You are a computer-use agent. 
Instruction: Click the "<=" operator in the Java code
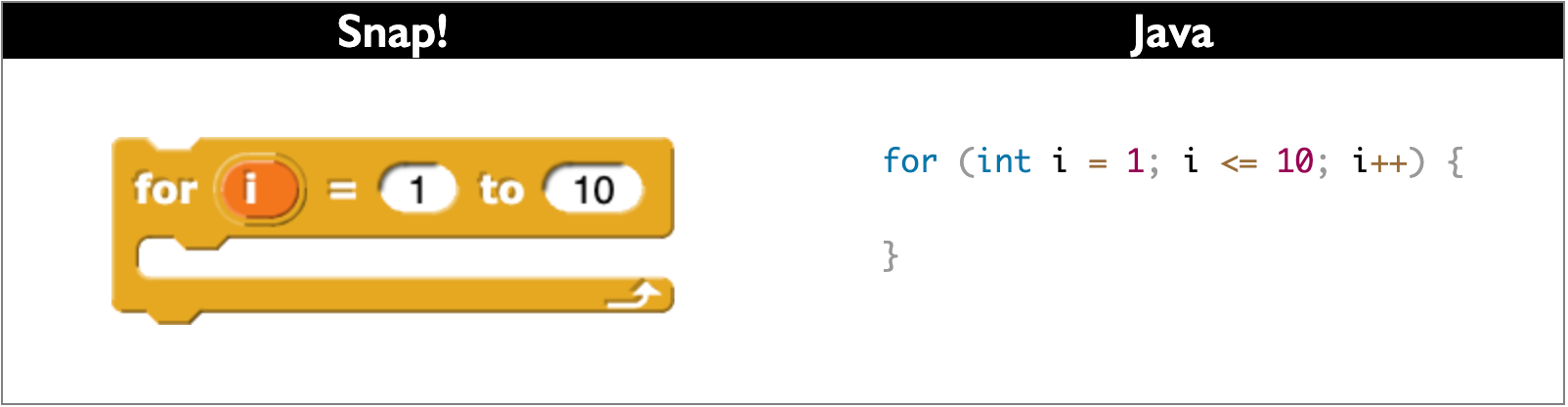pos(1239,163)
